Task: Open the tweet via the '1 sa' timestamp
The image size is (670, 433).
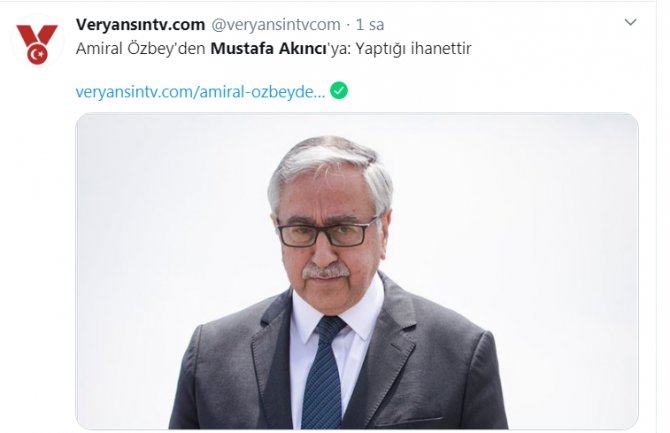Action: pyautogui.click(x=370, y=25)
